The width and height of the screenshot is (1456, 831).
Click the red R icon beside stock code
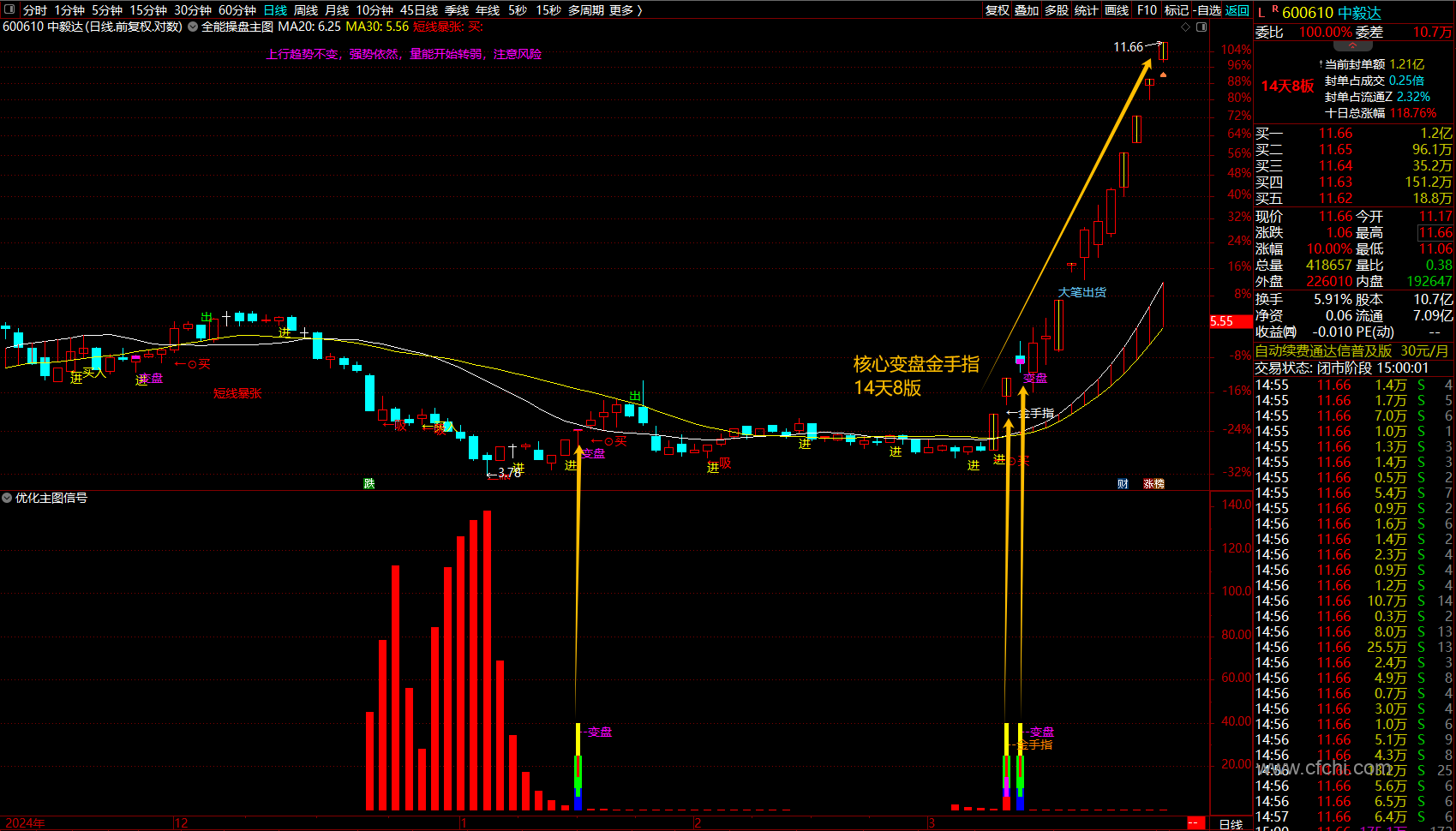point(1275,9)
